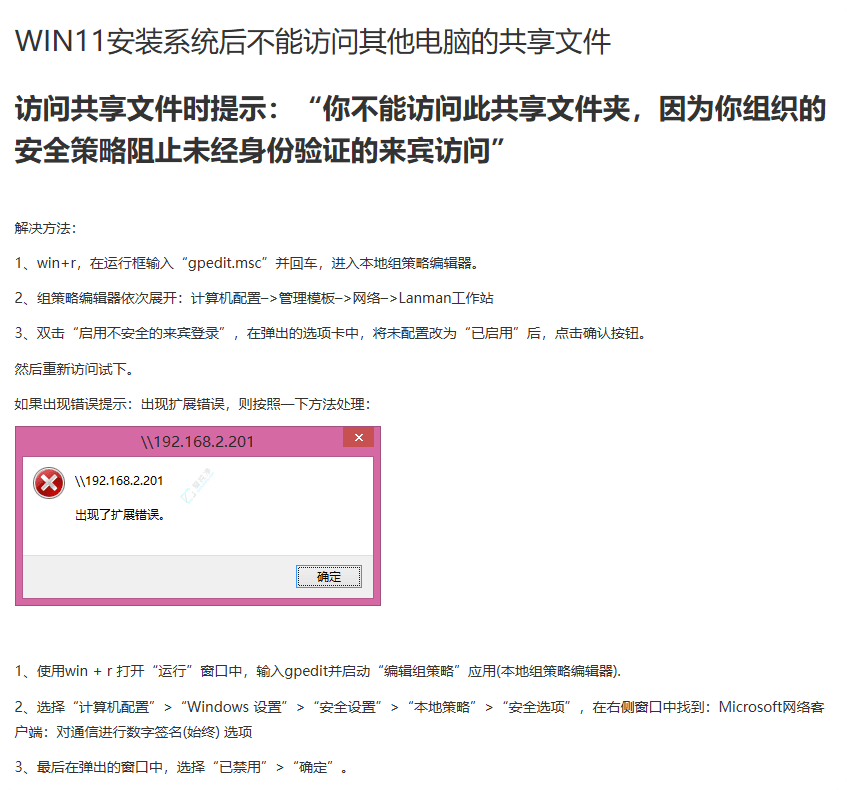Screen dimensions: 847x790
Task: Click the step about 启用不安全的来宾登录
Action: click(332, 333)
